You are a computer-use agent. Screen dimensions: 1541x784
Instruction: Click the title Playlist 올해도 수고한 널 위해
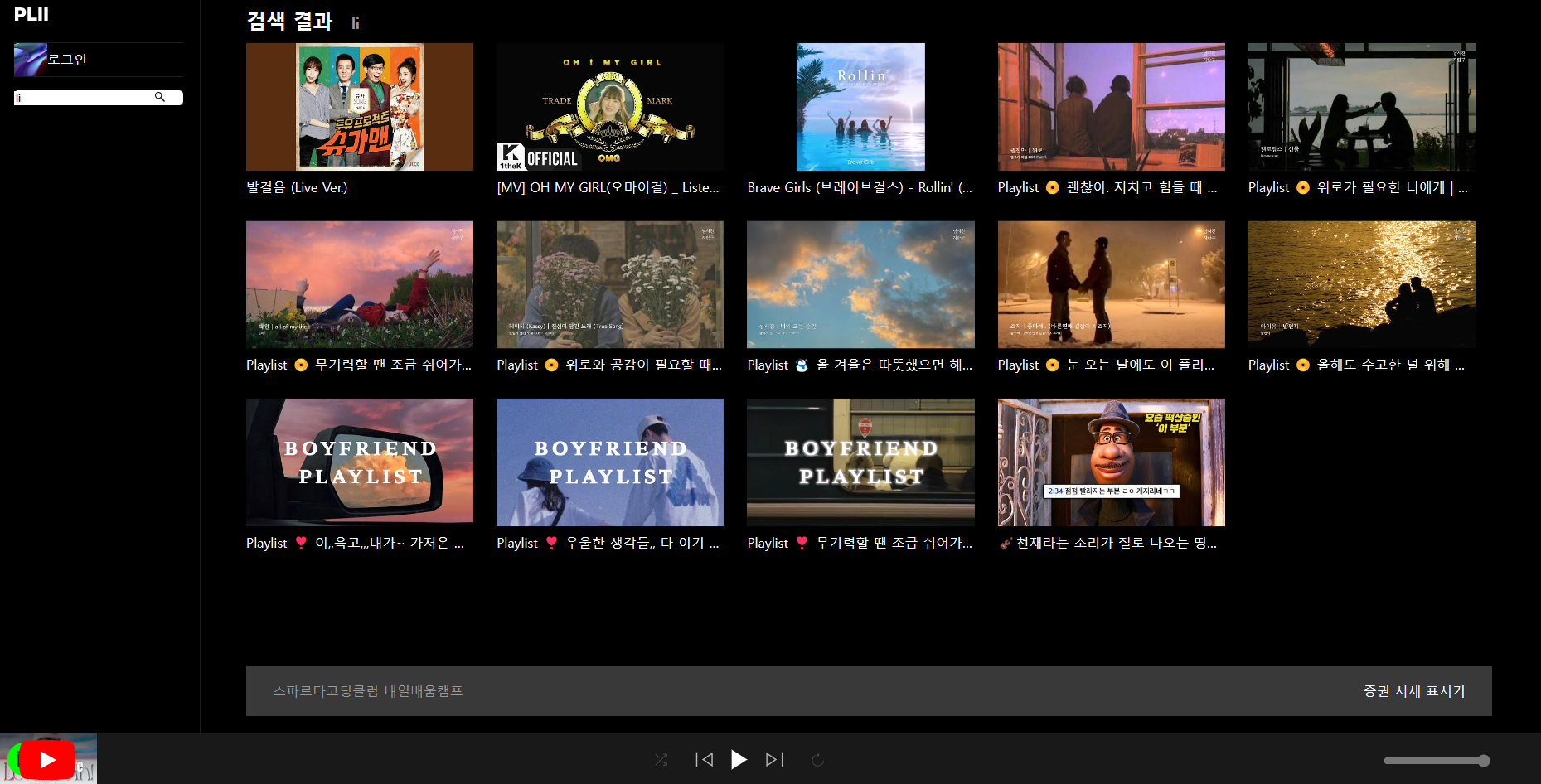1356,365
